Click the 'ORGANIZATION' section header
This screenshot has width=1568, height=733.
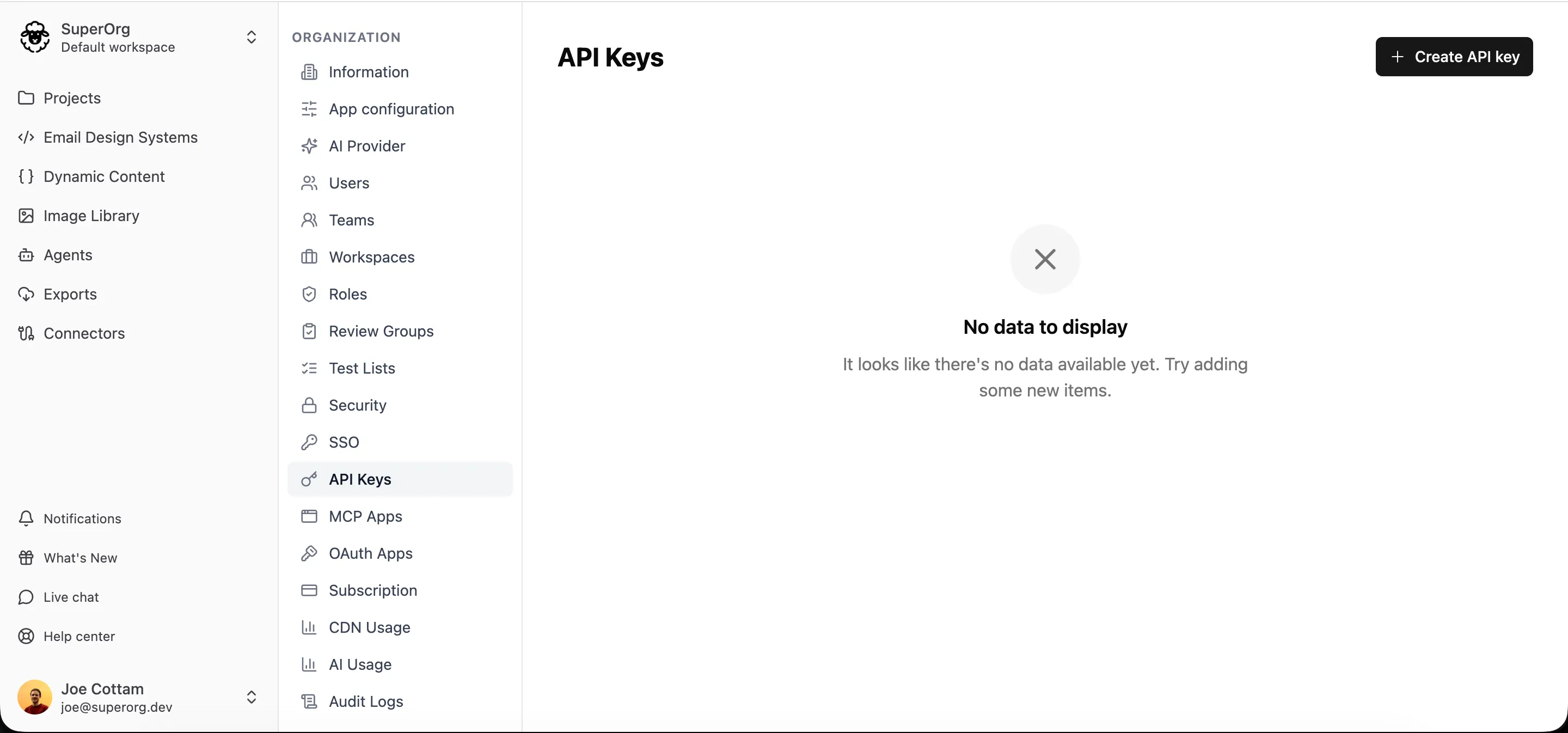tap(346, 37)
